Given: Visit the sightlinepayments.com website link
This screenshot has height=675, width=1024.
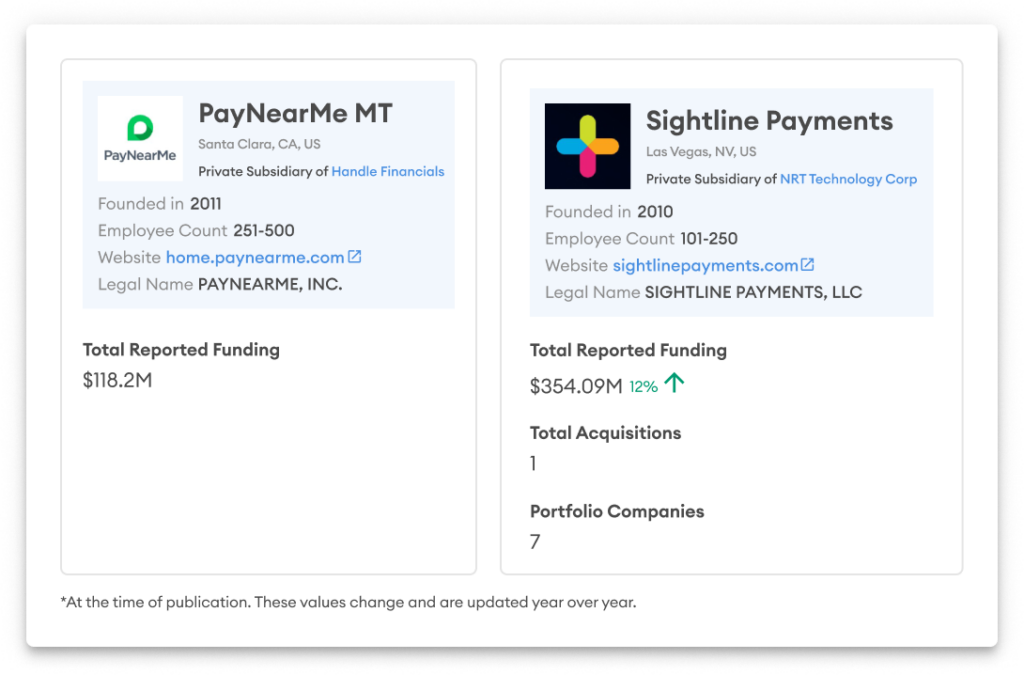Looking at the screenshot, I should click(x=705, y=265).
